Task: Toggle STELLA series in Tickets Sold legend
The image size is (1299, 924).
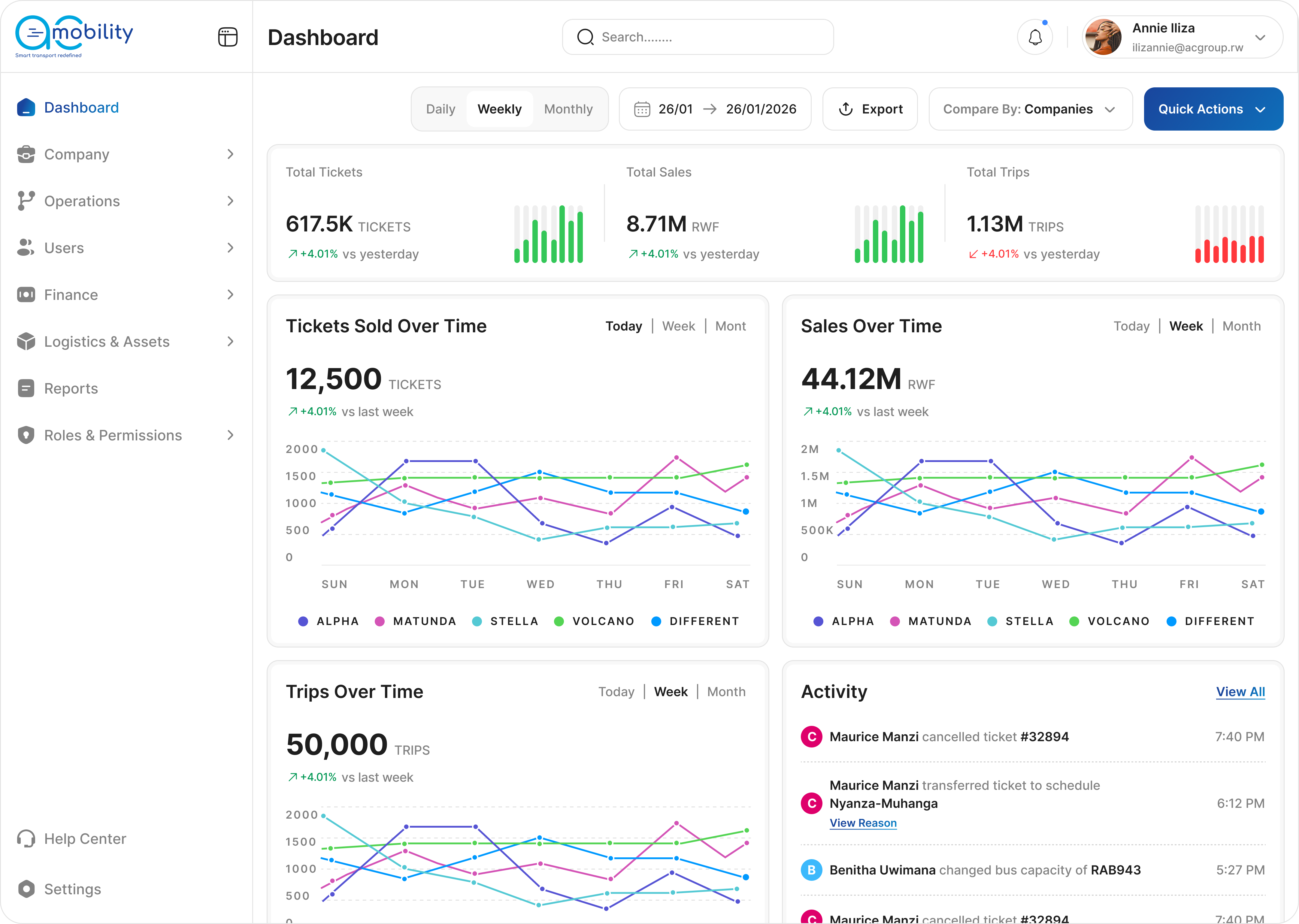Action: tap(505, 621)
